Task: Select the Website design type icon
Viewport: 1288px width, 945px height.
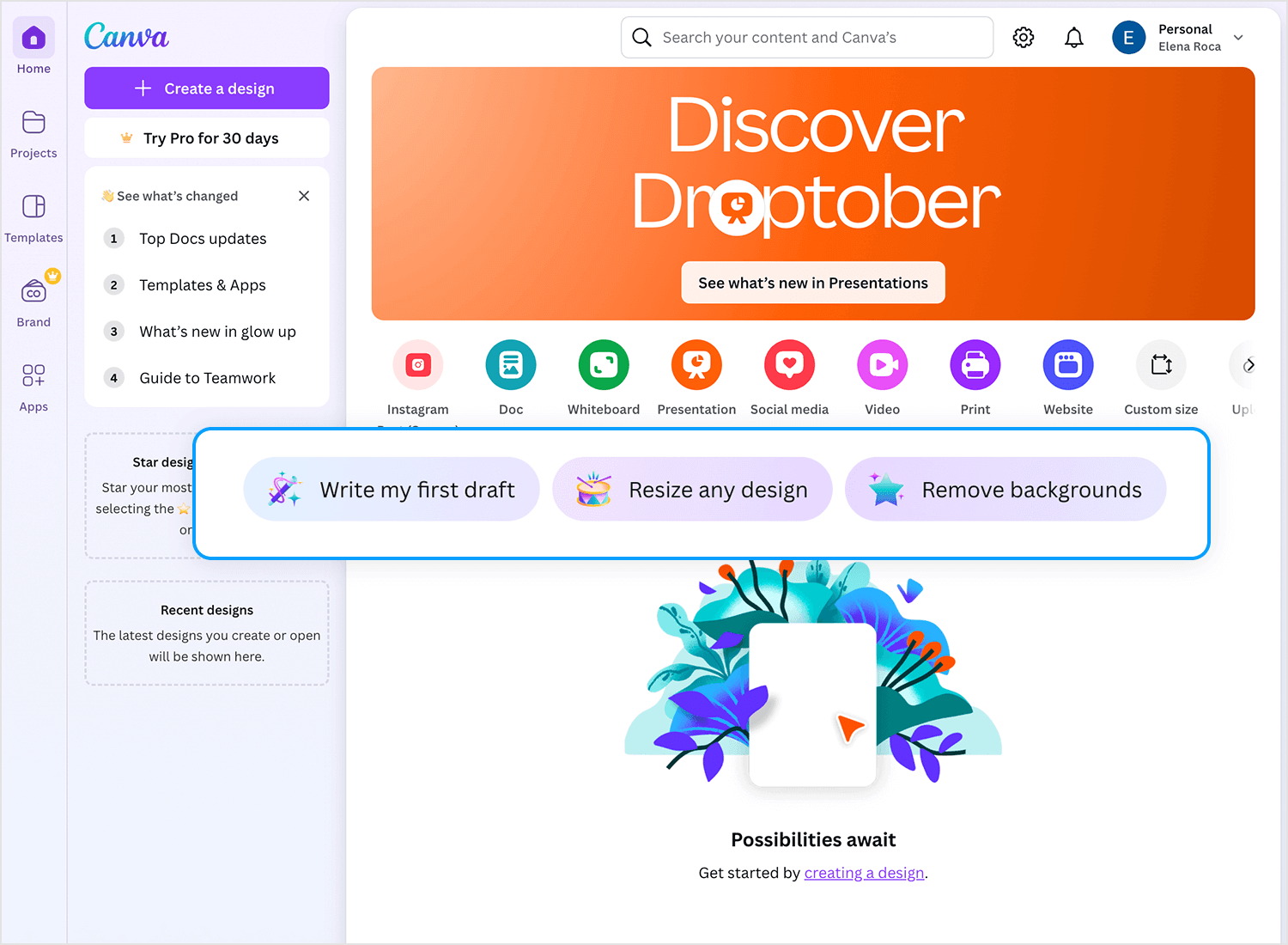Action: 1068,365
